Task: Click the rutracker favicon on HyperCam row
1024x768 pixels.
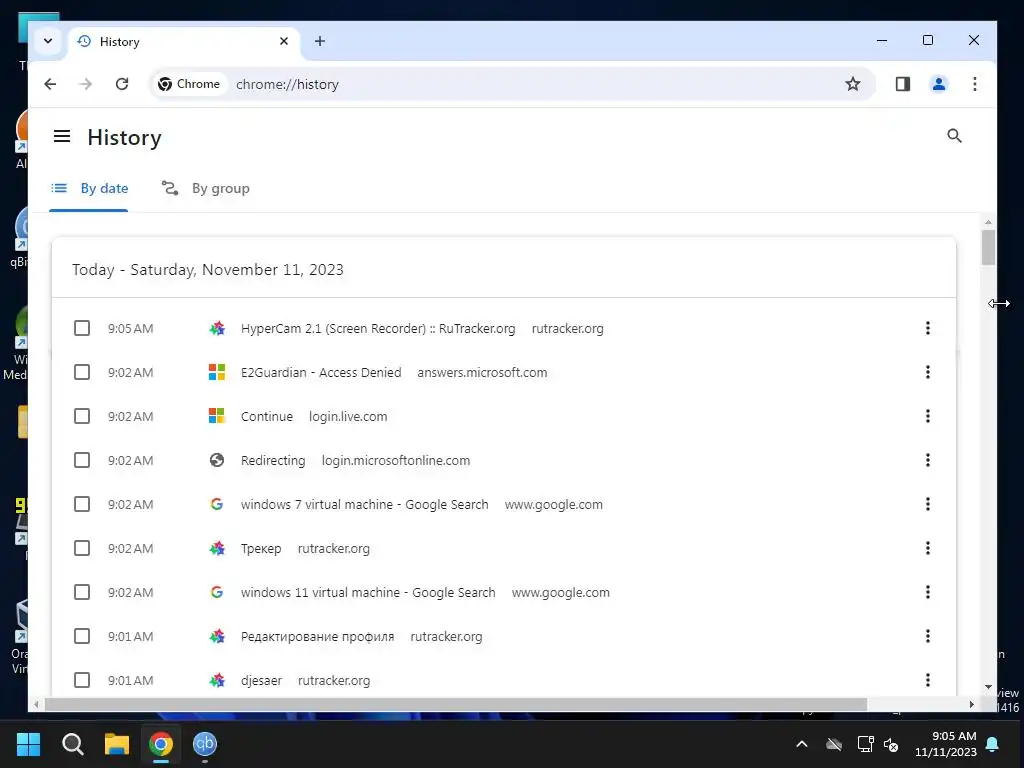Action: [217, 328]
